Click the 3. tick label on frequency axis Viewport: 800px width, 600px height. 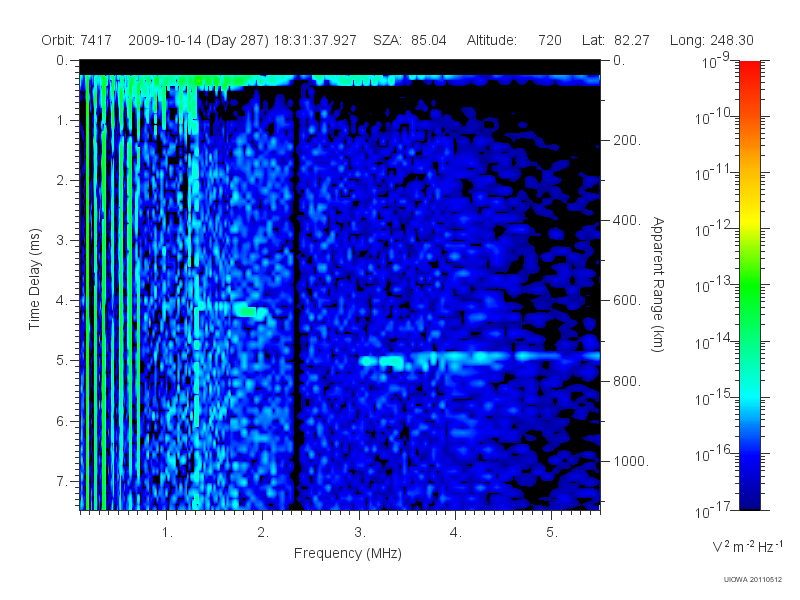pyautogui.click(x=360, y=533)
